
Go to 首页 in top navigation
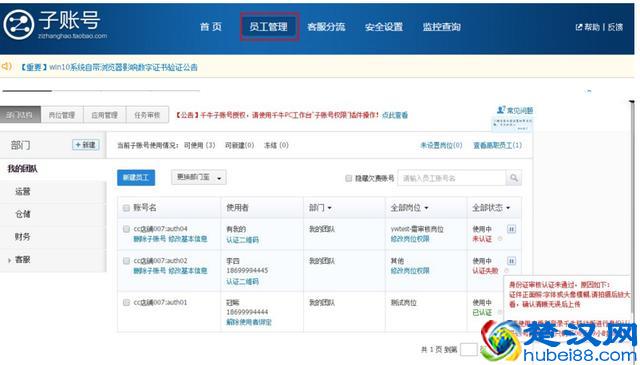tap(211, 27)
